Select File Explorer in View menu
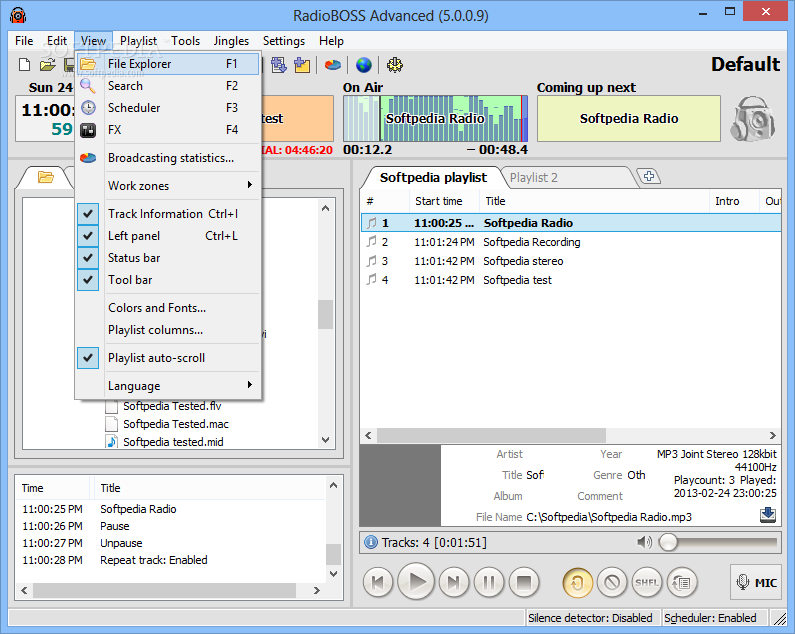The width and height of the screenshot is (795, 634). click(168, 64)
